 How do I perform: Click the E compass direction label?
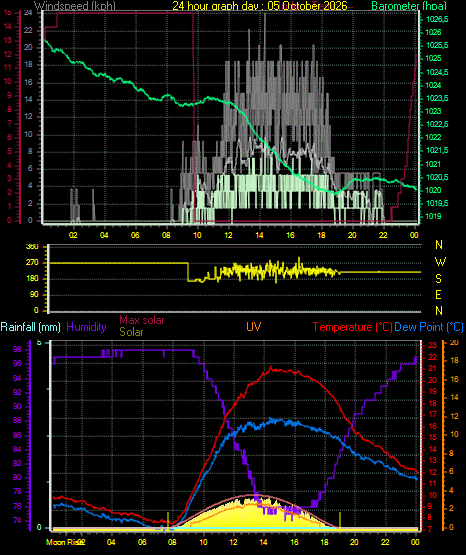point(438,294)
